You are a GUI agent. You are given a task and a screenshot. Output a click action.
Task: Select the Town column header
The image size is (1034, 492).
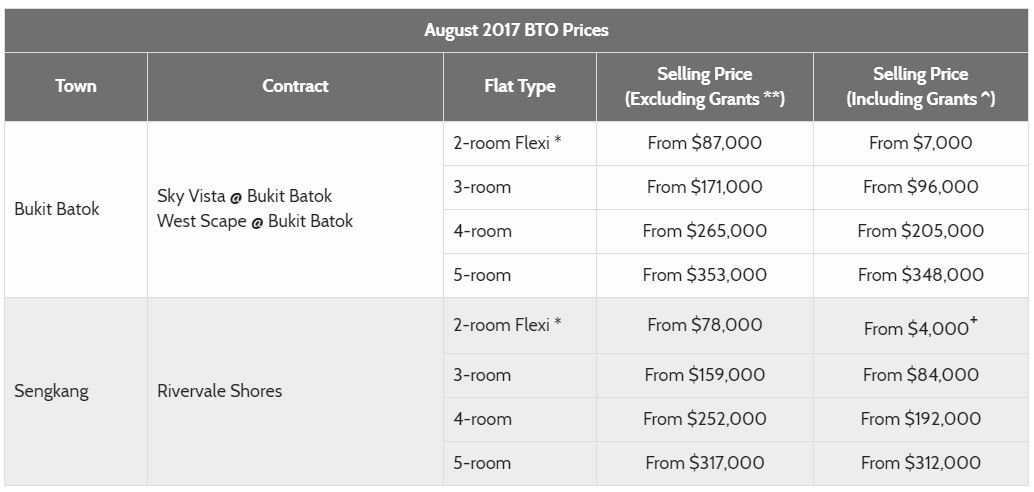pyautogui.click(x=76, y=86)
